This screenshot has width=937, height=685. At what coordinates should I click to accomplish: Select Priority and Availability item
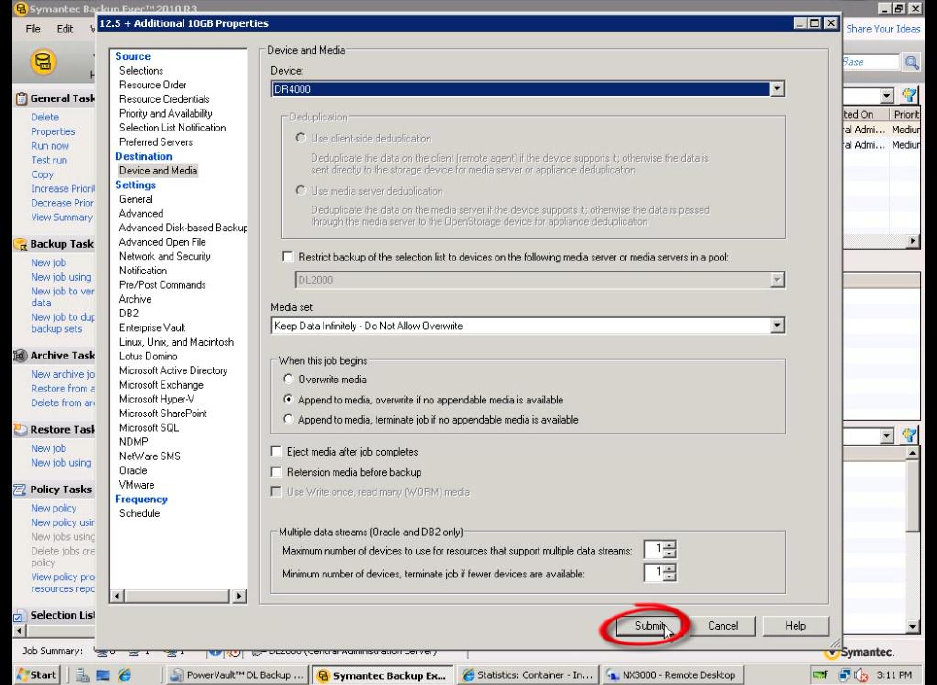165,114
